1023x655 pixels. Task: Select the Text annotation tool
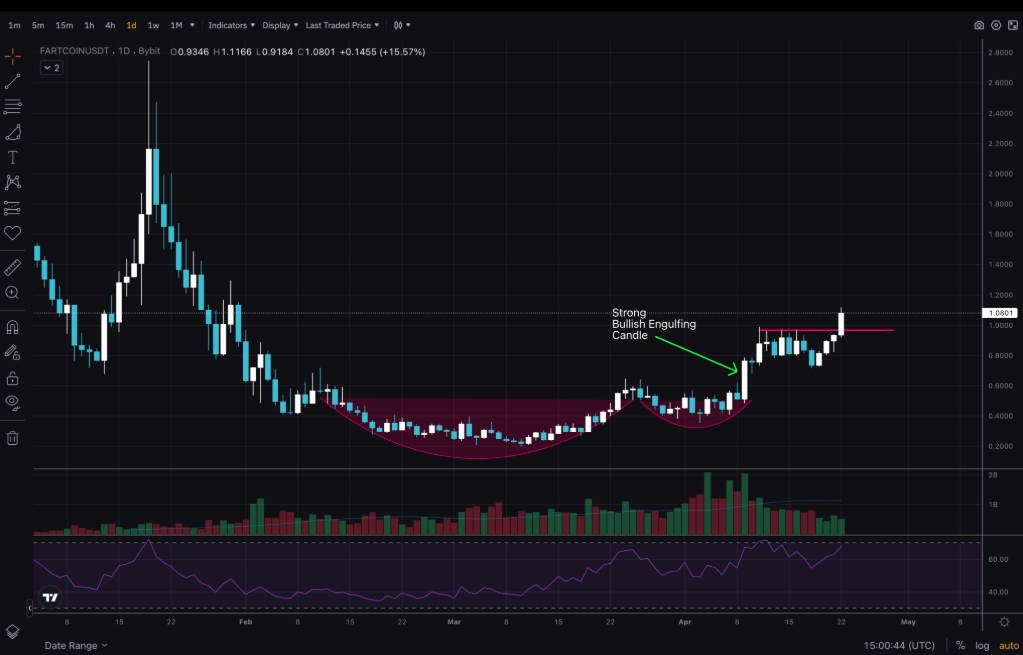click(12, 157)
